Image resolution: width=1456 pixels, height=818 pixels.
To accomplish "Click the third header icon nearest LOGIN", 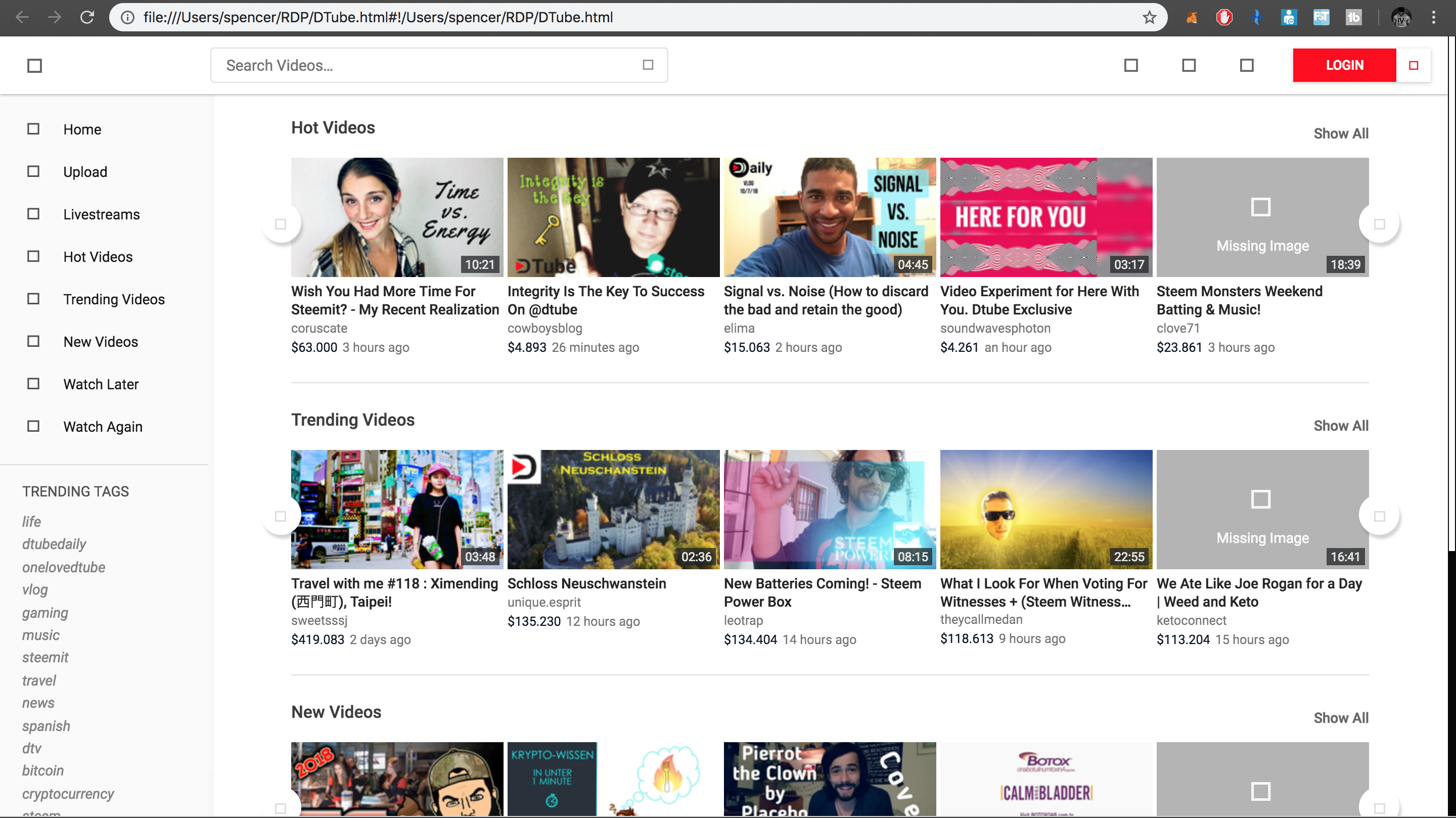I will pyautogui.click(x=1246, y=66).
